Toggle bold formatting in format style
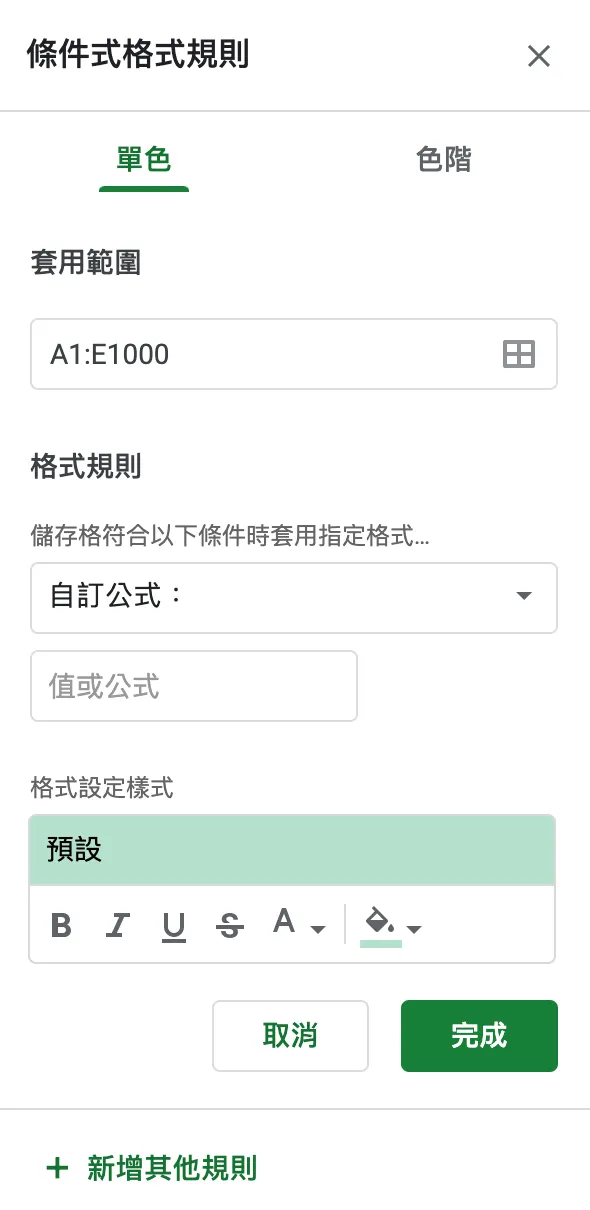590x1210 pixels. 61,925
